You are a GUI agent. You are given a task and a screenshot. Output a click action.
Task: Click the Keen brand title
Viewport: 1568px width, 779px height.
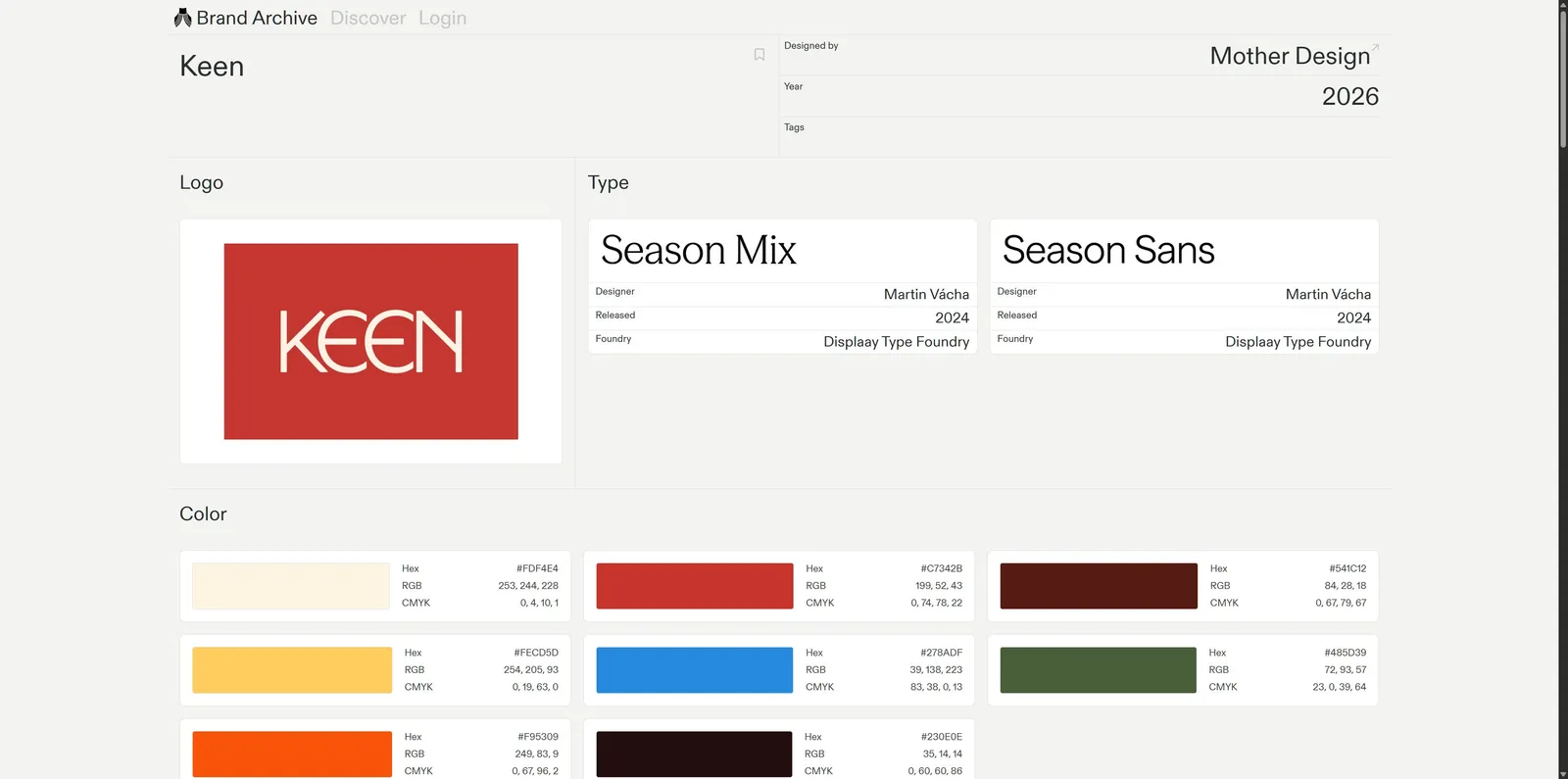(x=212, y=66)
